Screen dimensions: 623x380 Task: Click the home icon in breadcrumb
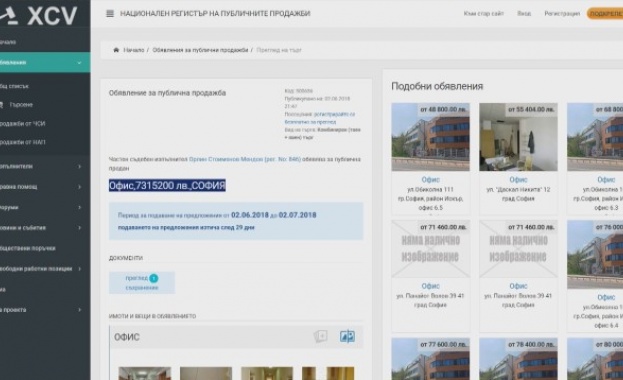coord(116,50)
